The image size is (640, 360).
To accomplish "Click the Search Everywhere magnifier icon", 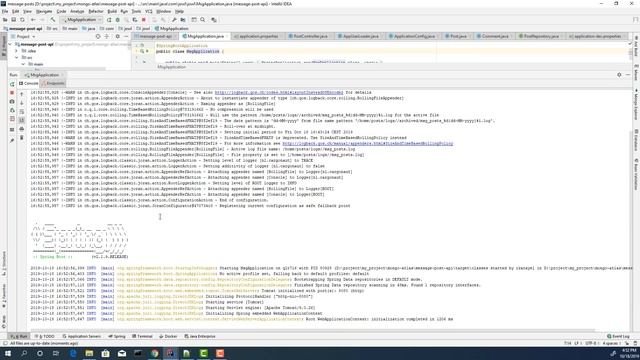I will pyautogui.click(x=202, y=20).
